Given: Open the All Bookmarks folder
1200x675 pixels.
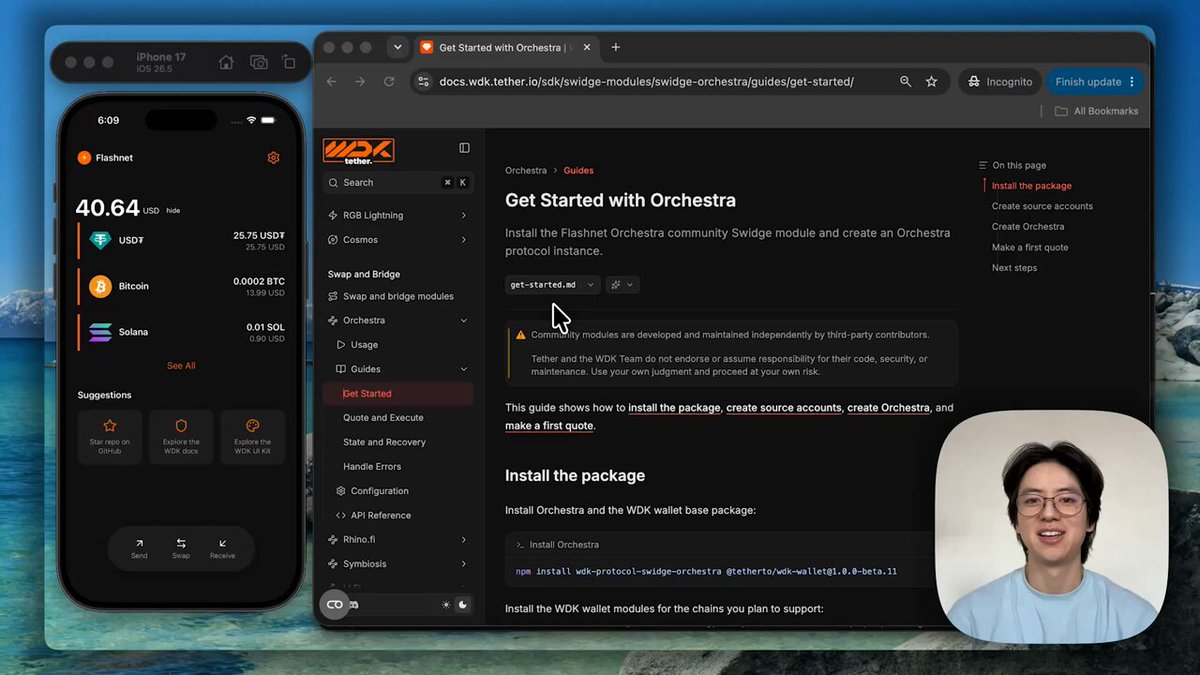Looking at the screenshot, I should [x=1096, y=111].
